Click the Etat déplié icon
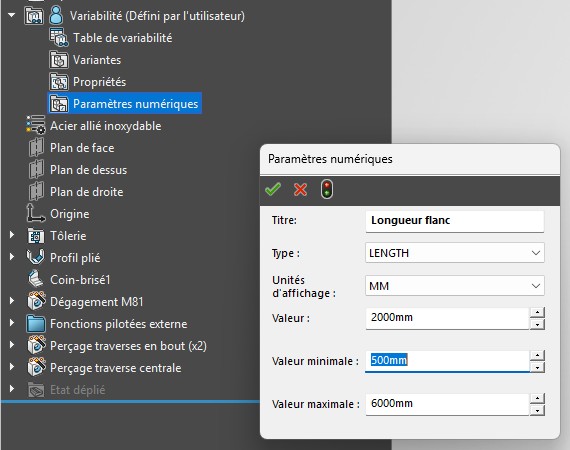The width and height of the screenshot is (570, 450). coord(36,390)
